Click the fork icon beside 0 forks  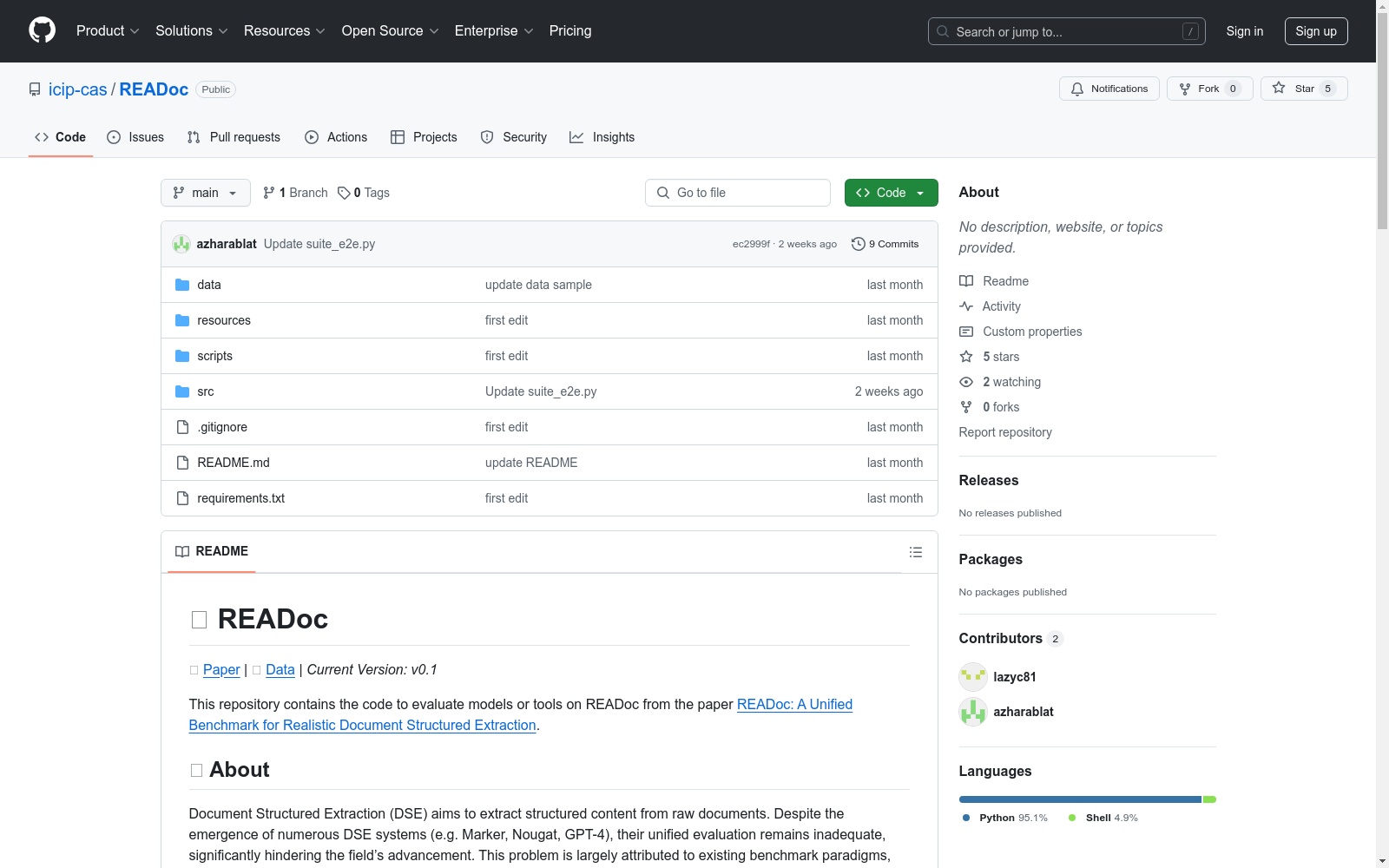point(966,407)
